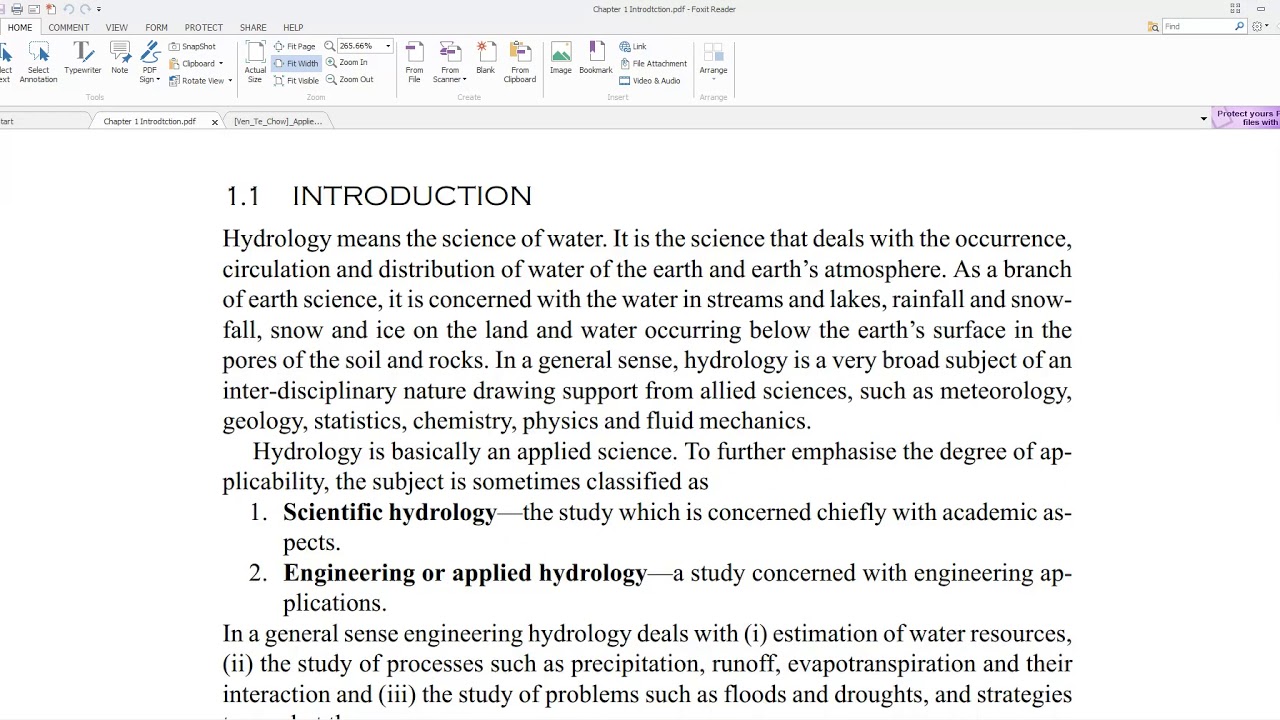The height and width of the screenshot is (720, 1280).
Task: Click the Print icon in the quick access toolbar
Action: pos(17,9)
